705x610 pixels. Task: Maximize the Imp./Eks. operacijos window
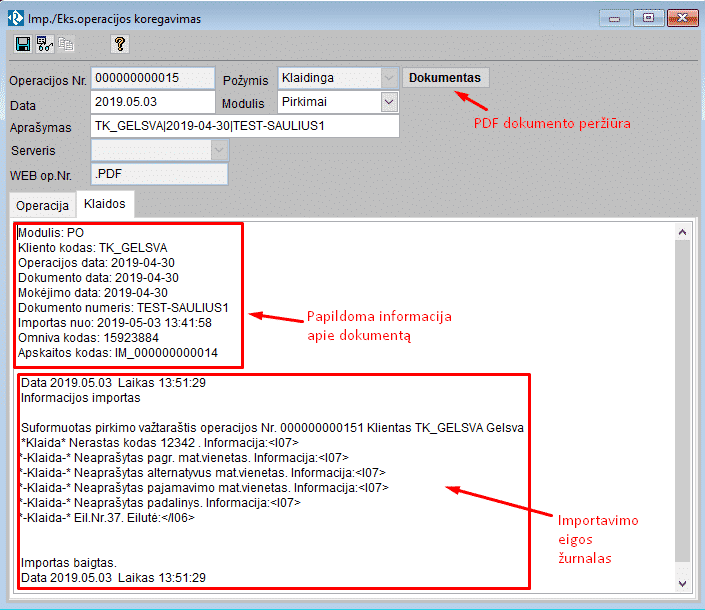pyautogui.click(x=649, y=17)
